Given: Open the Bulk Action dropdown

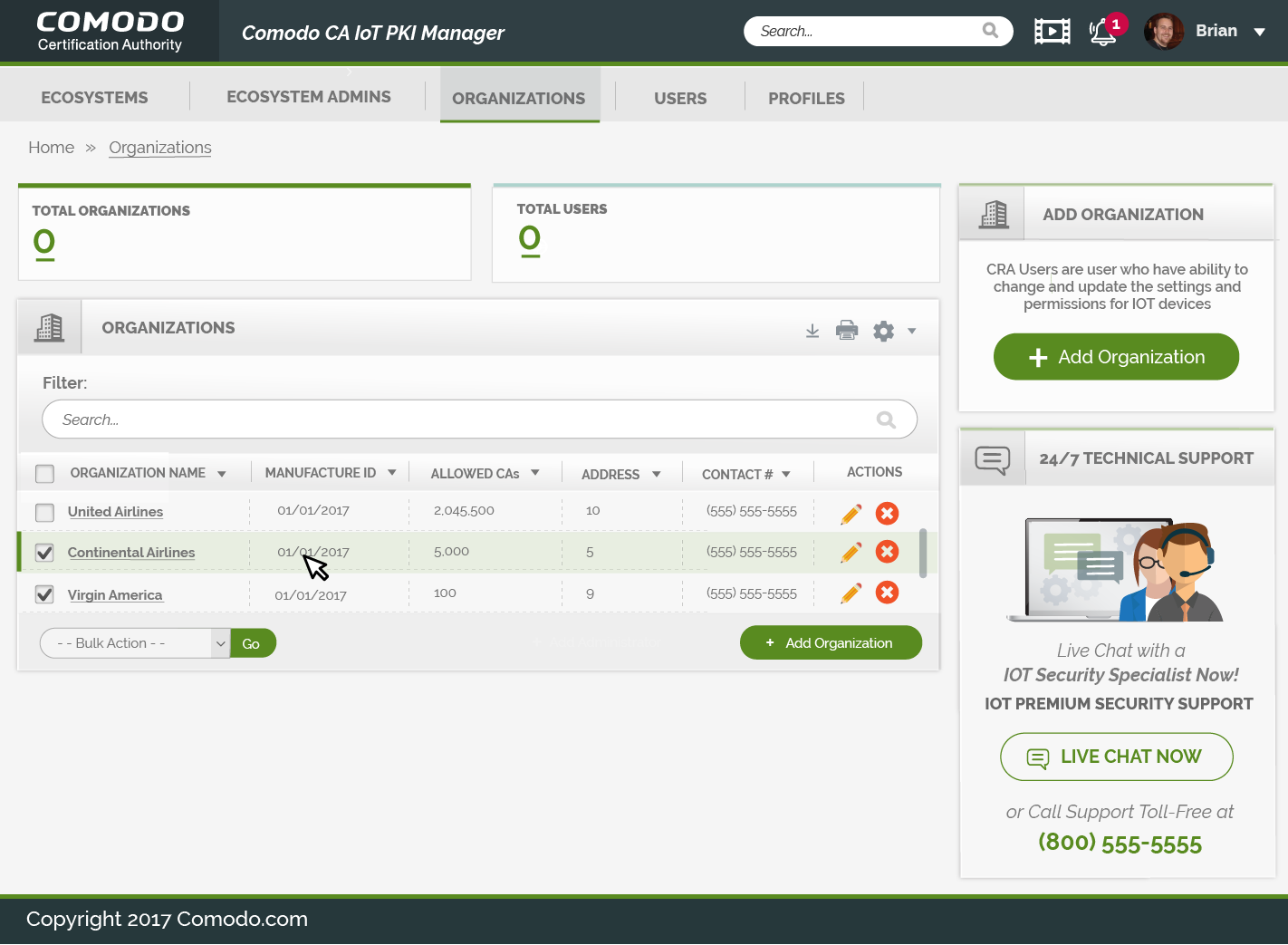Looking at the screenshot, I should 135,643.
